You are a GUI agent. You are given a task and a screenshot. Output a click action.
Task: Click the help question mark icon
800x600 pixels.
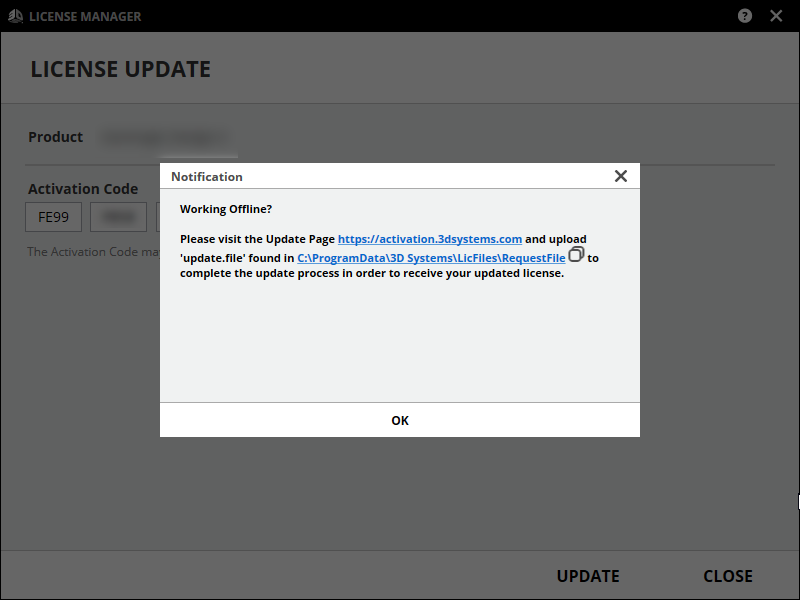(x=745, y=16)
